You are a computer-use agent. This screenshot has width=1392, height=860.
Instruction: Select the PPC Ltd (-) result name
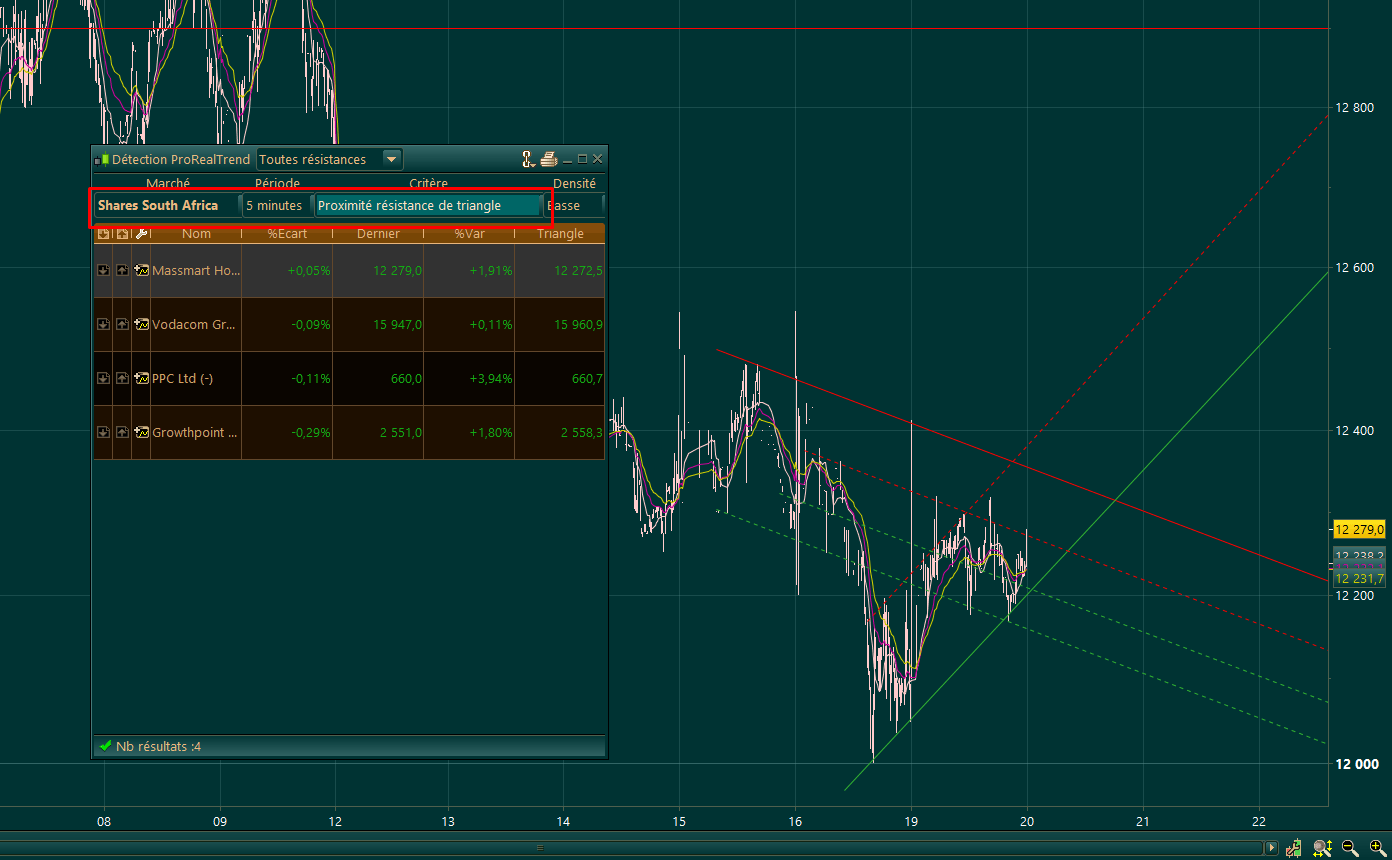(183, 378)
